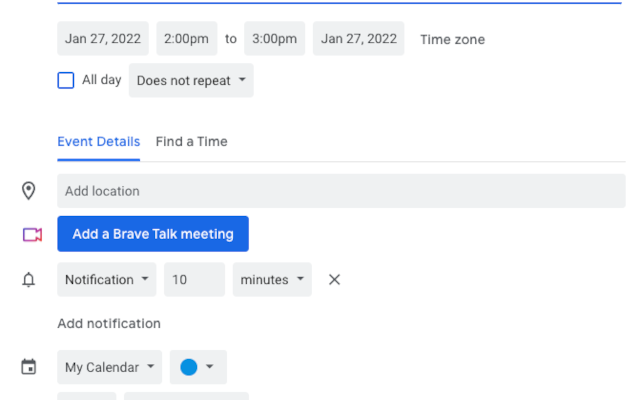Select the 3:00pm end time

click(274, 39)
